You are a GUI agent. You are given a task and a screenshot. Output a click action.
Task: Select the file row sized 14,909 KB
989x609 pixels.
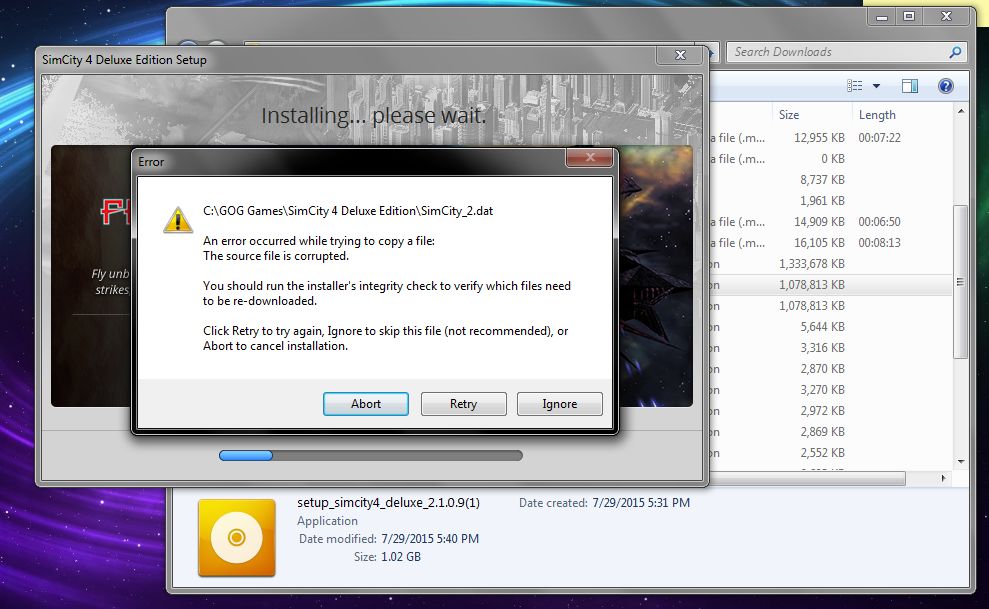831,222
